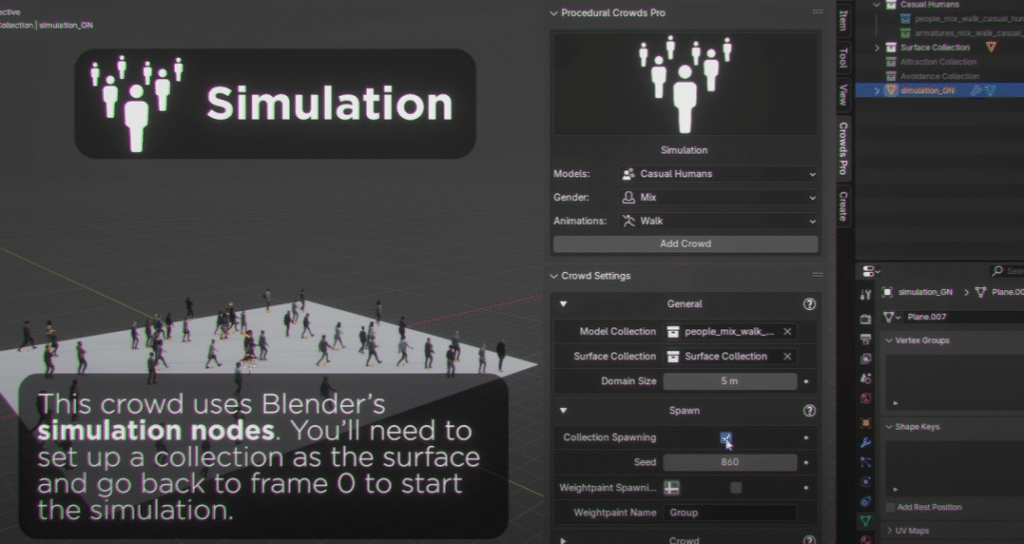
Task: Switch to the Create sidebar tab
Action: pyautogui.click(x=843, y=206)
